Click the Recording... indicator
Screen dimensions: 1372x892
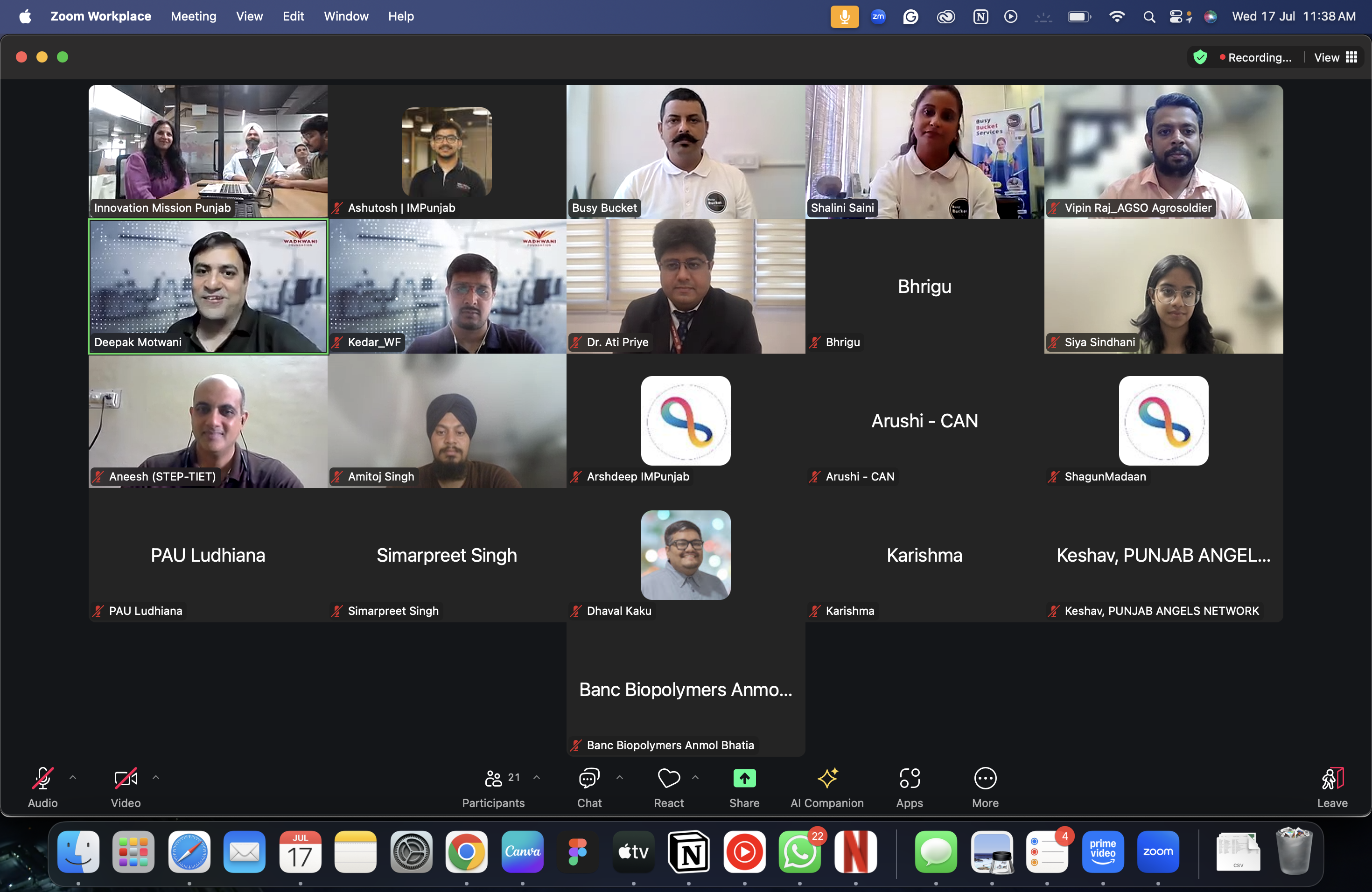(1255, 58)
